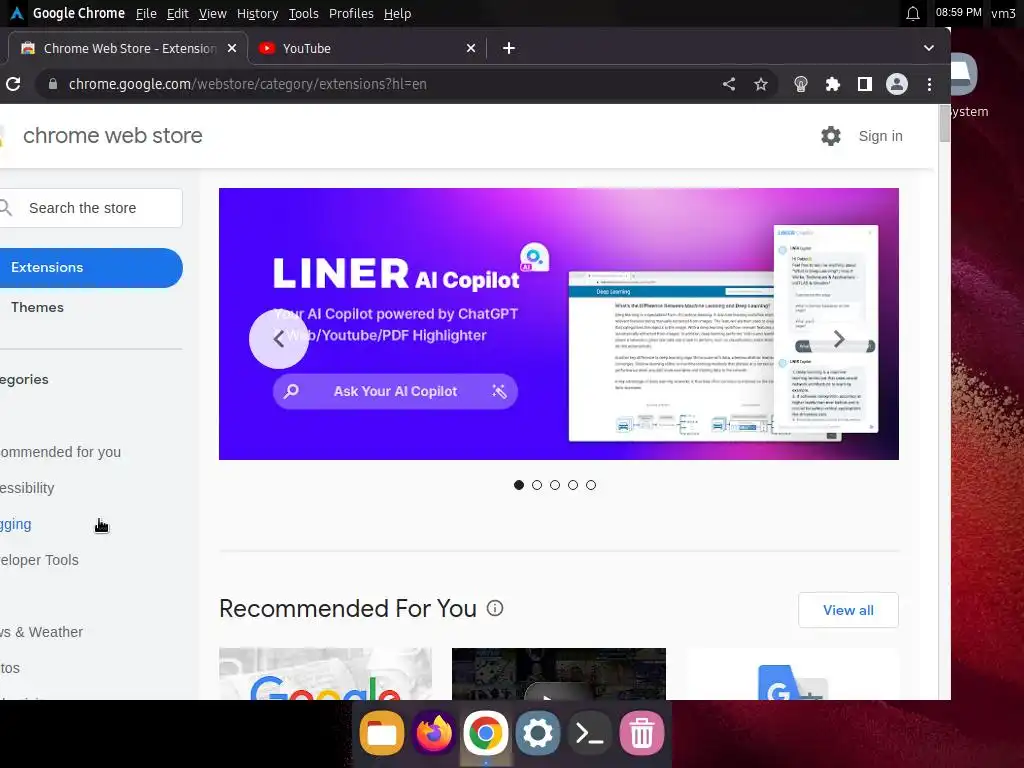Image resolution: width=1024 pixels, height=768 pixels.
Task: Open the lightbulb extension icon in the toolbar
Action: (801, 84)
